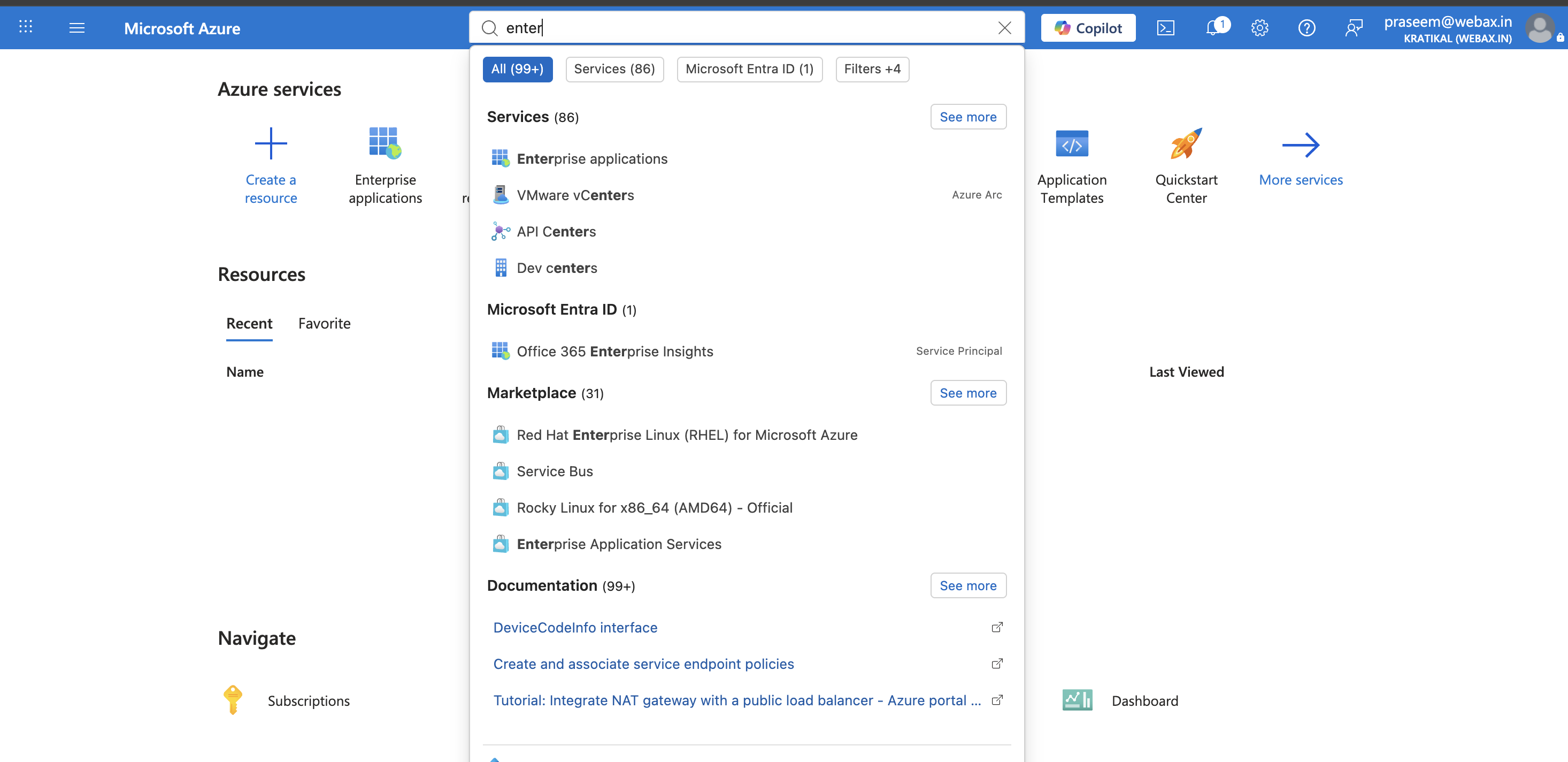Open the Application Templates icon
The height and width of the screenshot is (762, 1568).
(1072, 144)
